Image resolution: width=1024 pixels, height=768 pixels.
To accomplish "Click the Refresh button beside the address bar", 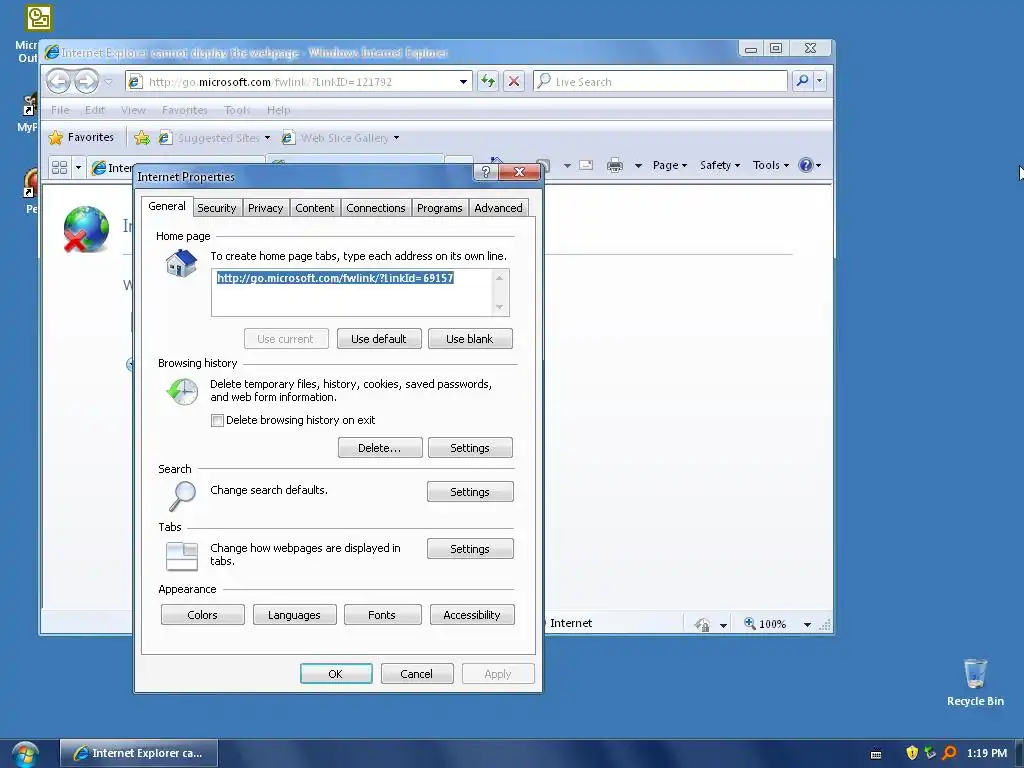I will (488, 81).
